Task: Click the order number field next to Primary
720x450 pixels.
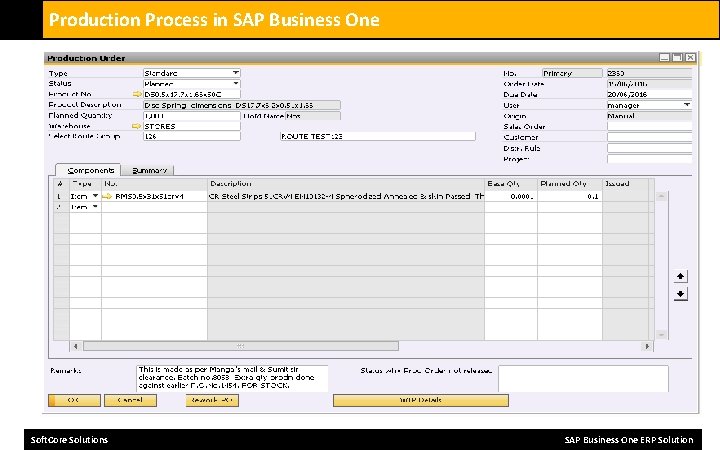Action: [649, 73]
